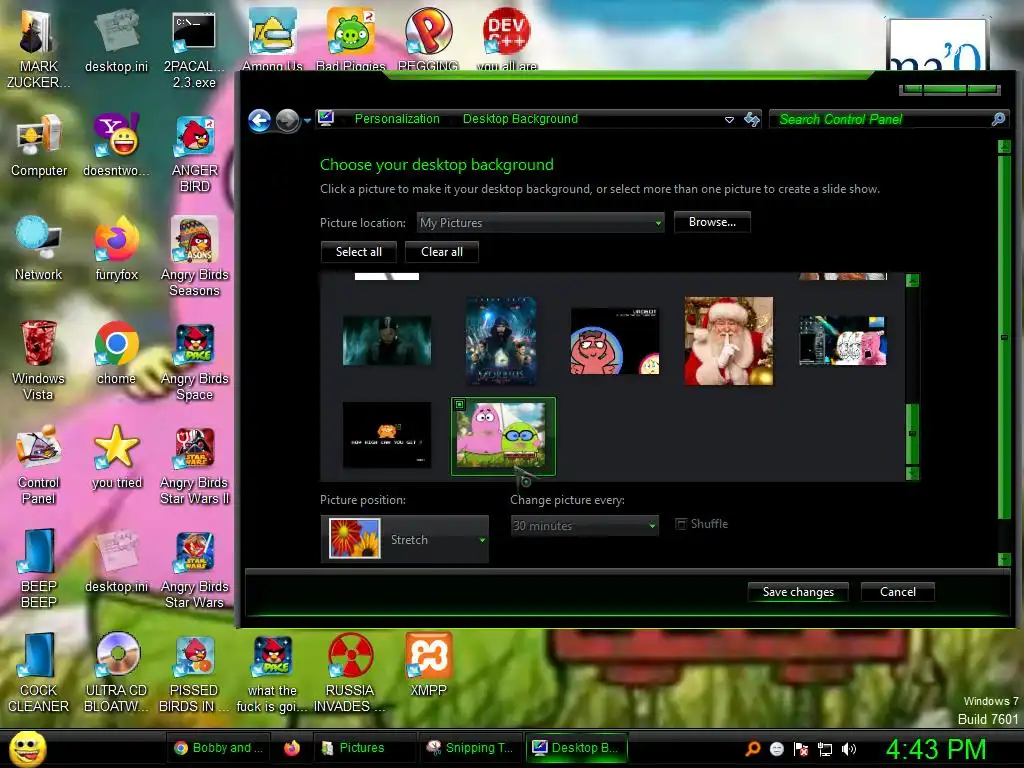Open the Picture location My Pictures dropdown
This screenshot has width=1024, height=768.
541,223
